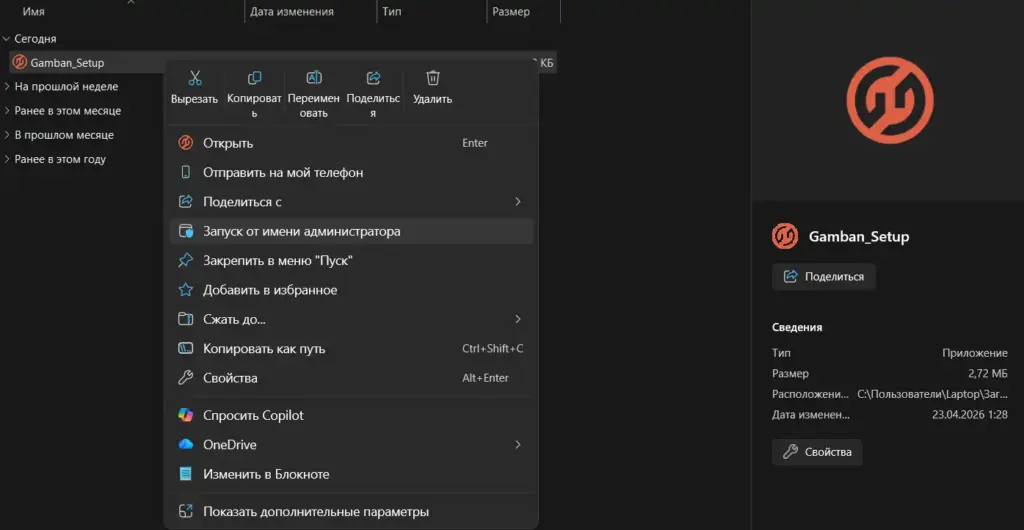1024x530 pixels.
Task: Open the Сжать до submenu arrow
Action: [518, 319]
